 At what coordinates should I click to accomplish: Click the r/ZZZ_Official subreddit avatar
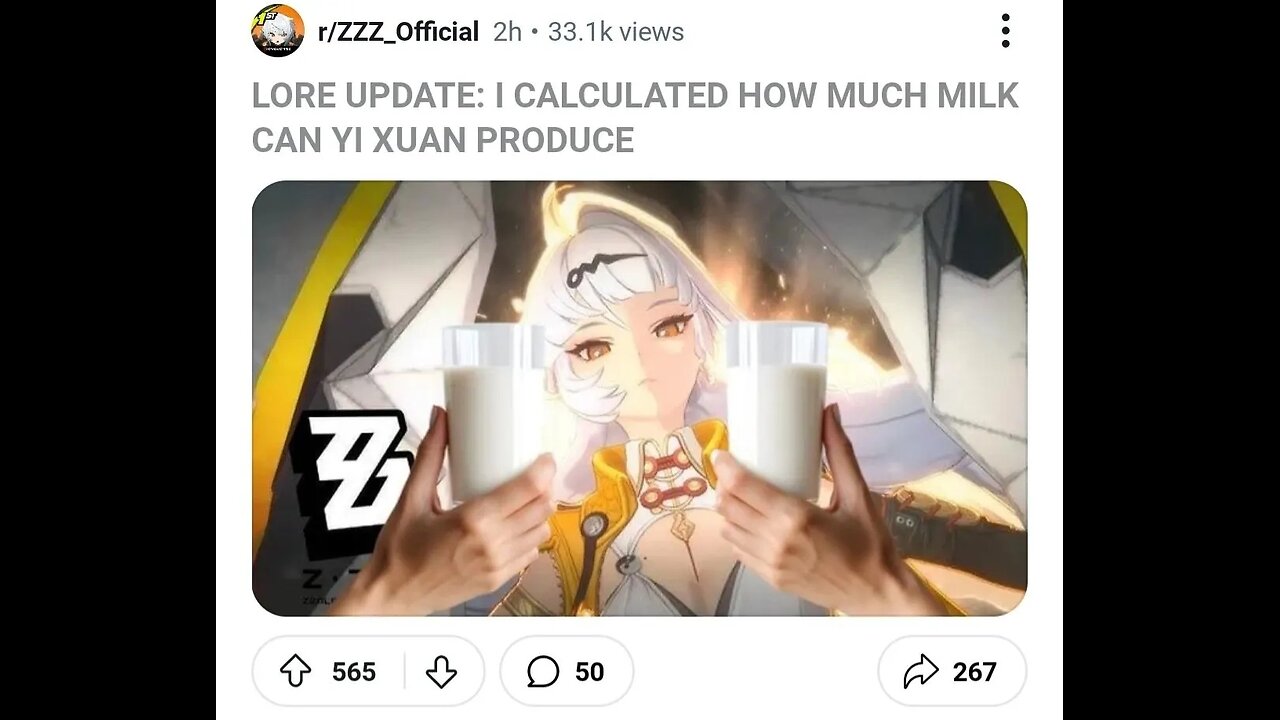point(277,31)
